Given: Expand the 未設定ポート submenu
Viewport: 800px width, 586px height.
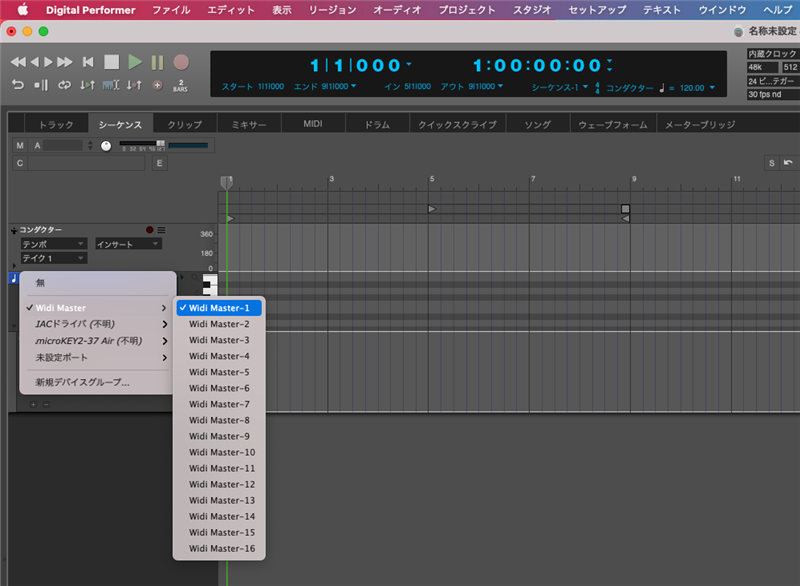Looking at the screenshot, I should 97,358.
